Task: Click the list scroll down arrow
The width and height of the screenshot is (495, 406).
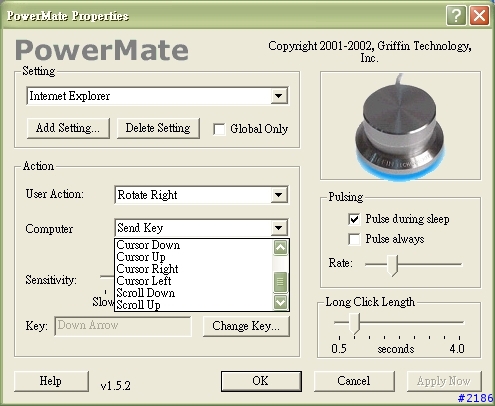Action: [280, 302]
